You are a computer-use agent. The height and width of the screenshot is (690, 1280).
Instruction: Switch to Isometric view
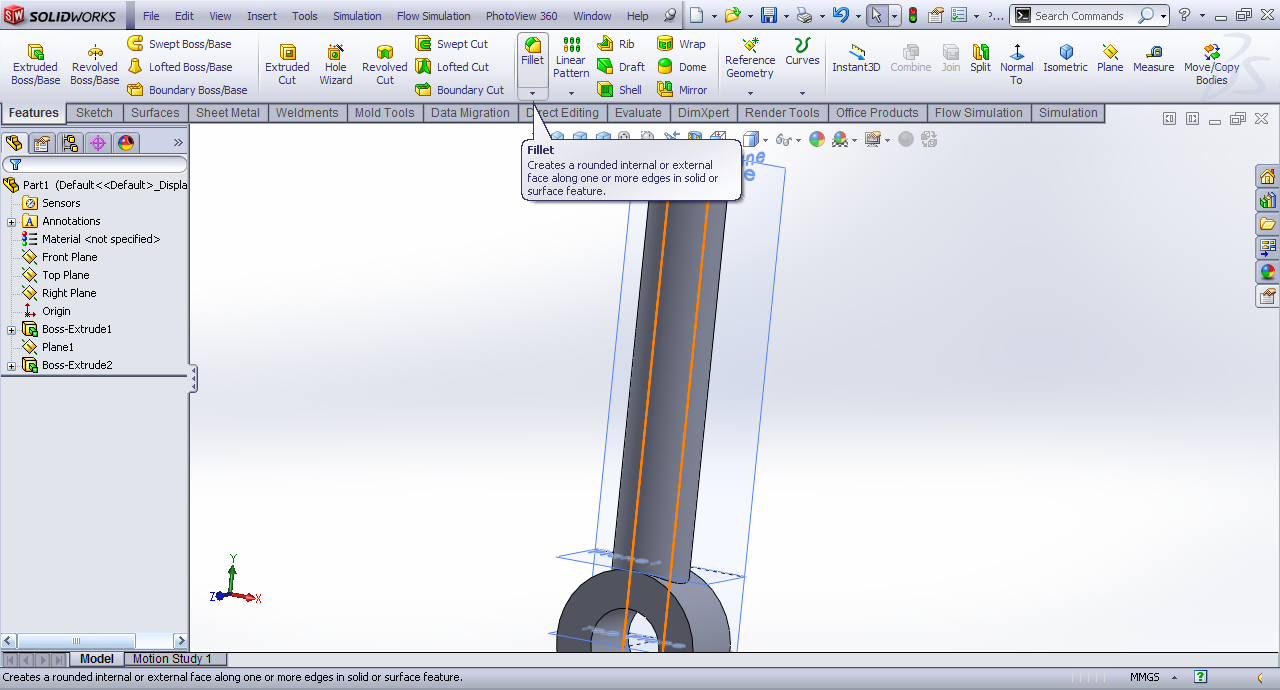(x=1065, y=58)
